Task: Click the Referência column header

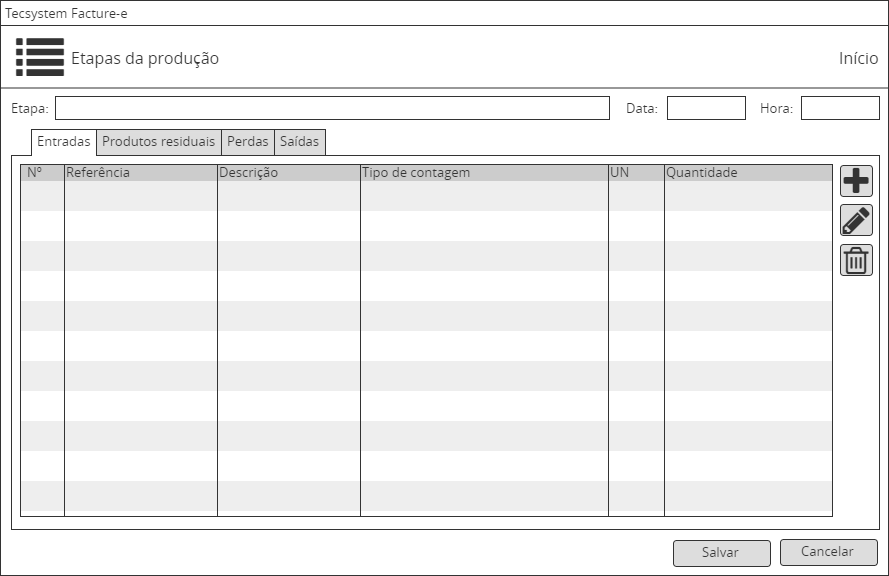Action: (140, 173)
